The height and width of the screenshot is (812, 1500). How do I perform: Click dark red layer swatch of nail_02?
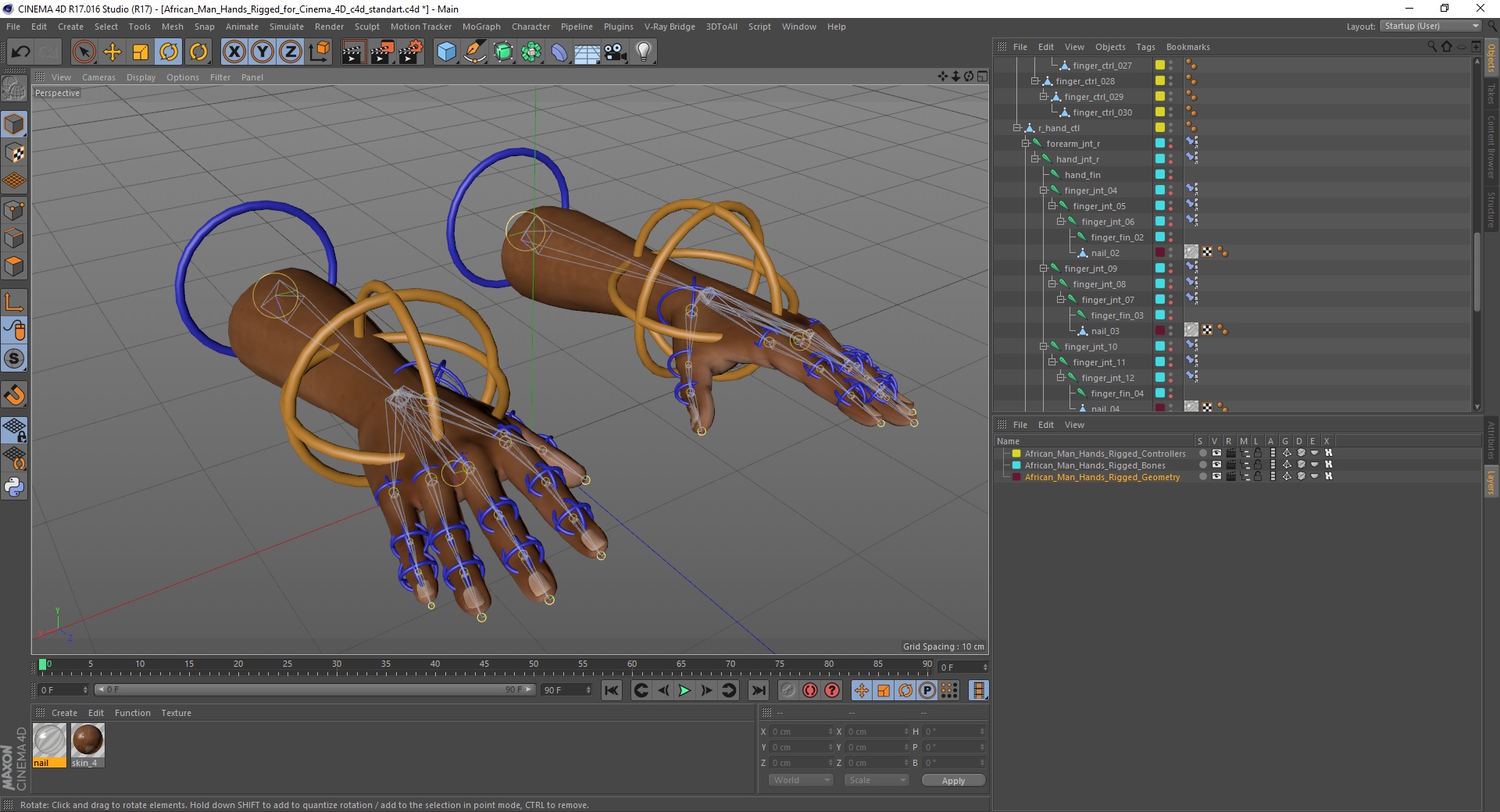pyautogui.click(x=1160, y=253)
